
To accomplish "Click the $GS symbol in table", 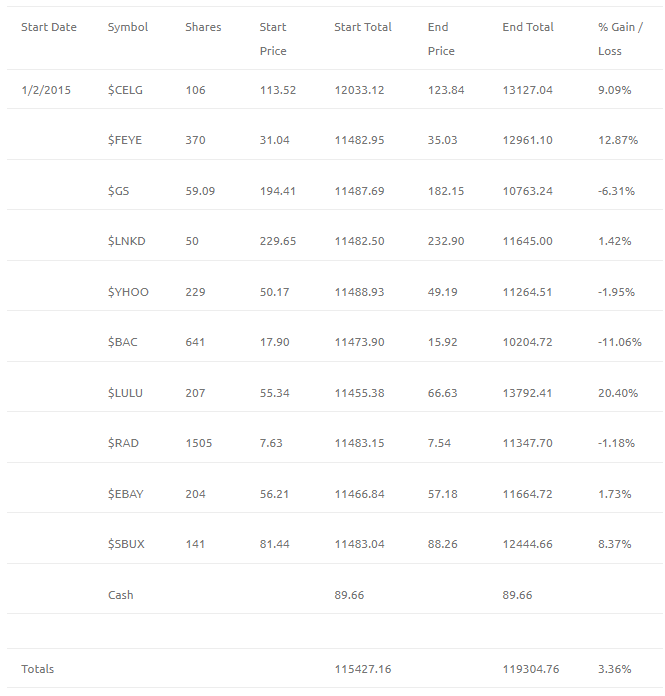I will (119, 191).
